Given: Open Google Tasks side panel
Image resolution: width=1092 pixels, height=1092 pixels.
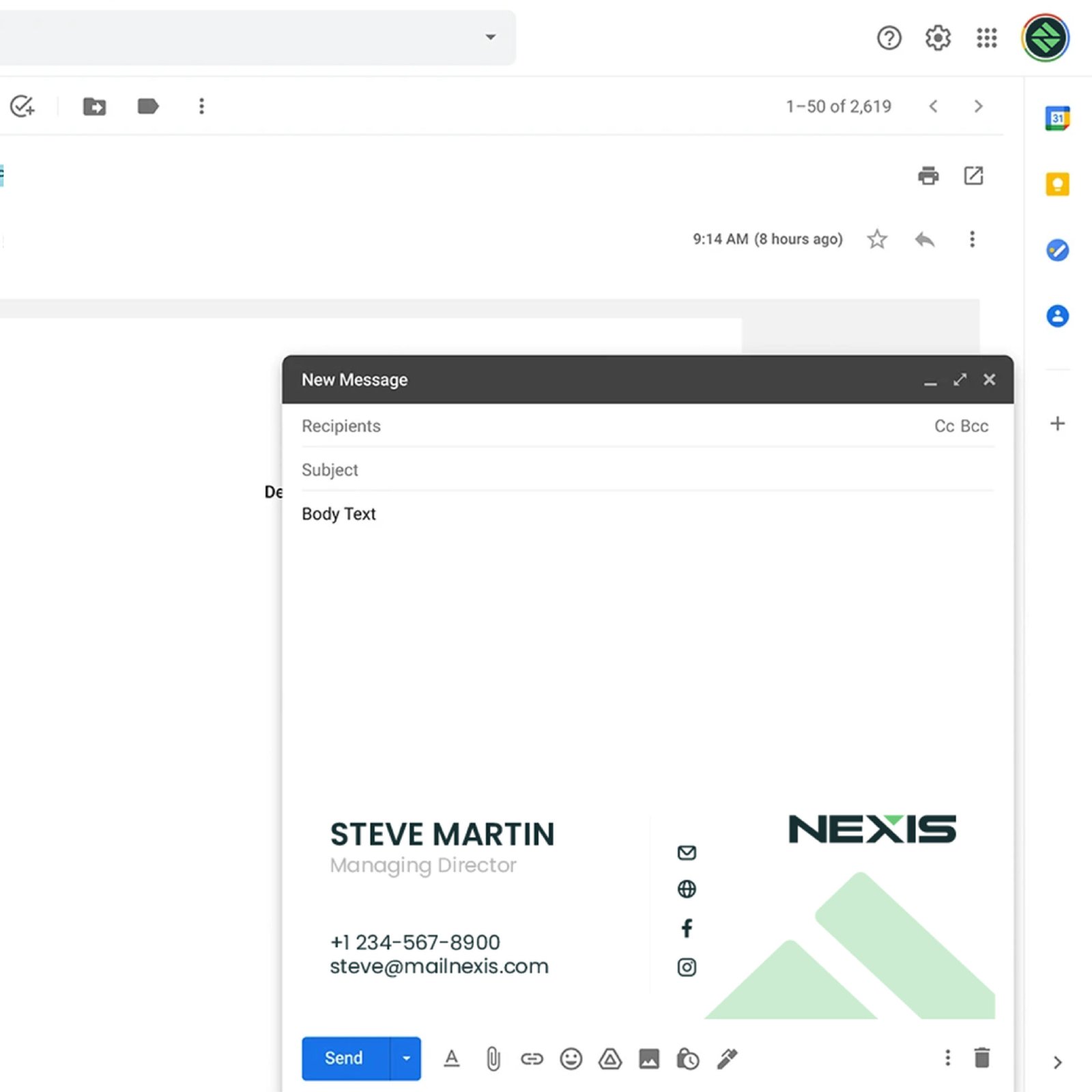Looking at the screenshot, I should coord(1057,250).
